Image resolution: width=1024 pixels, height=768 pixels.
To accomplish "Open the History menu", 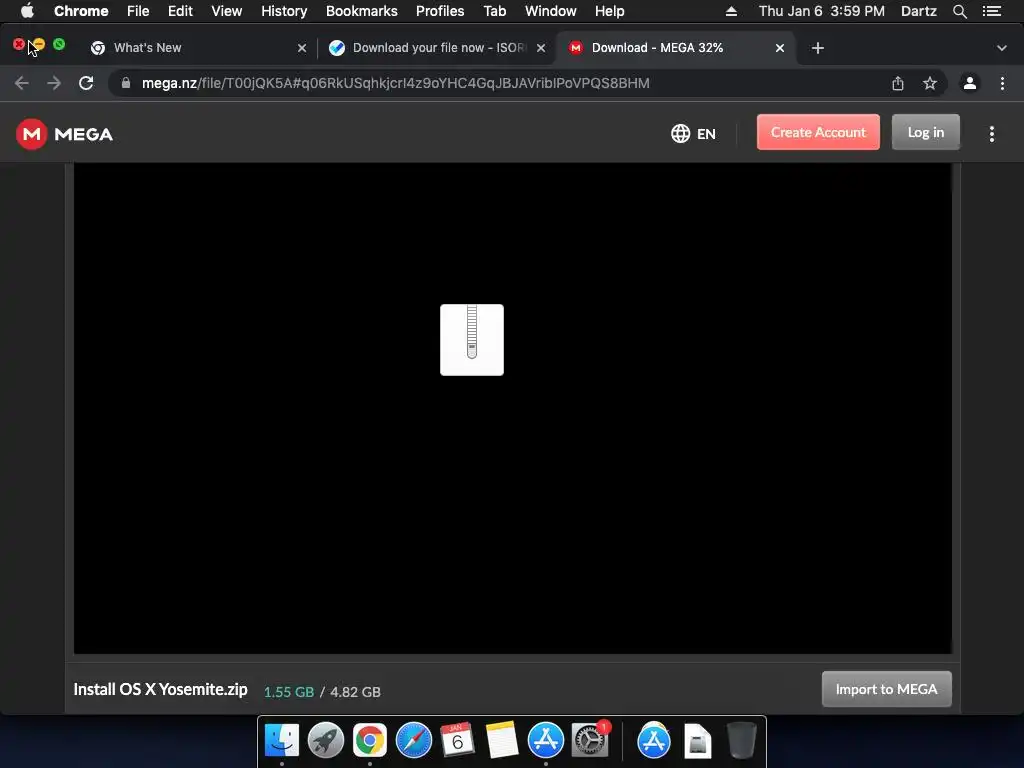I will click(x=284, y=11).
